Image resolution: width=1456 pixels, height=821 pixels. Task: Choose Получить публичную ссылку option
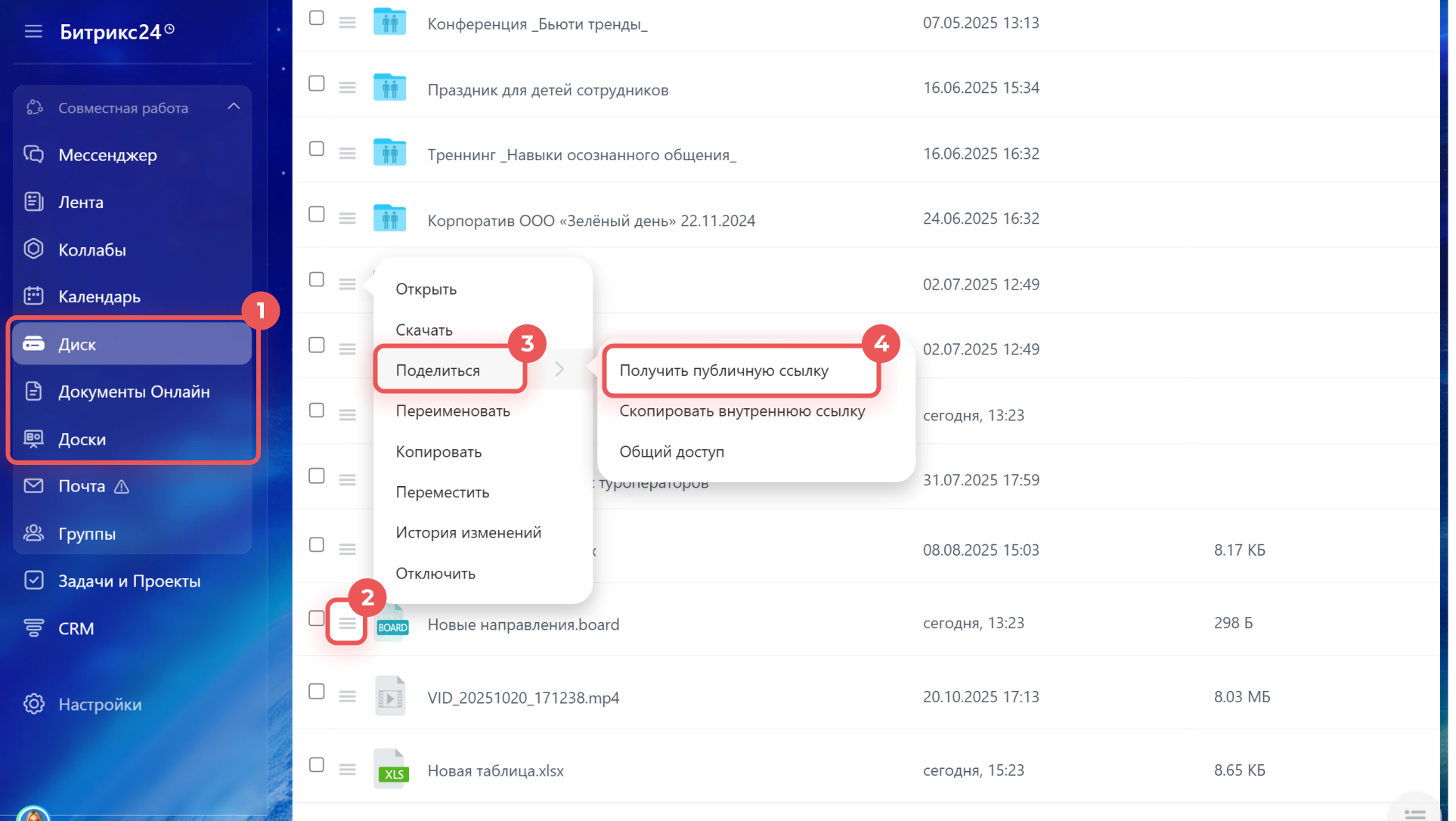723,370
